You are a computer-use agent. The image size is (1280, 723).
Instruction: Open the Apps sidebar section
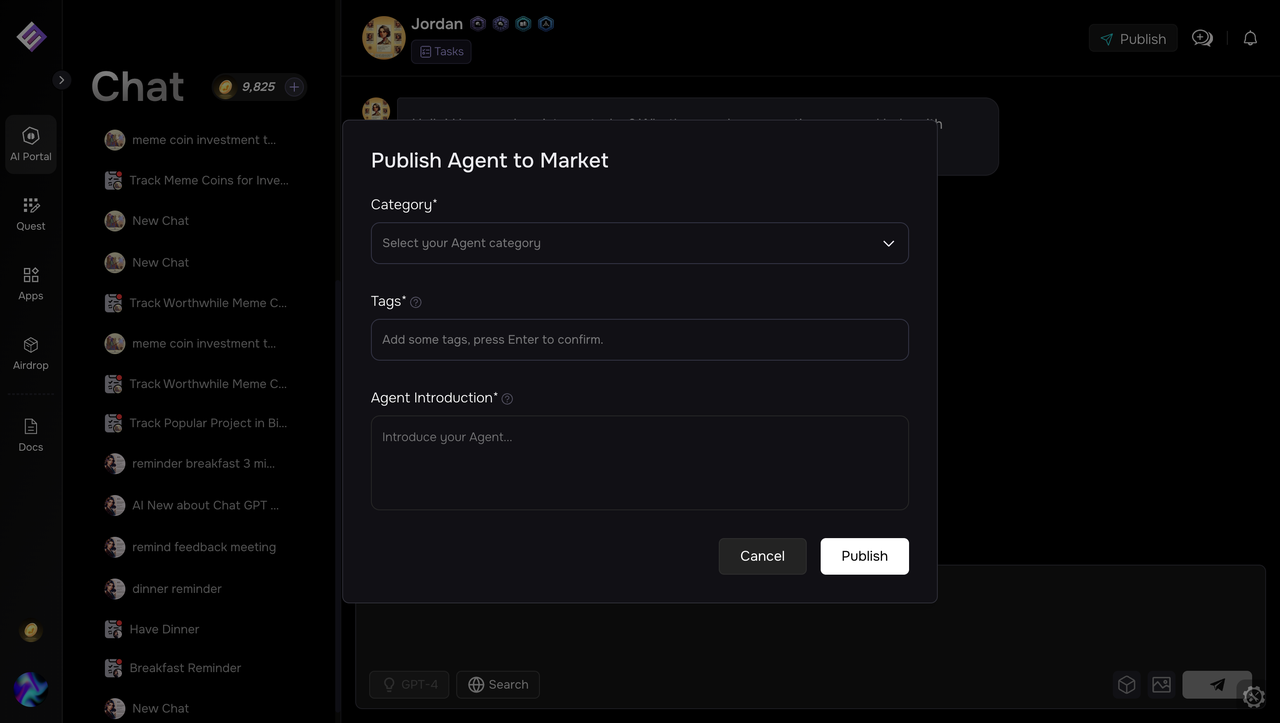click(31, 283)
